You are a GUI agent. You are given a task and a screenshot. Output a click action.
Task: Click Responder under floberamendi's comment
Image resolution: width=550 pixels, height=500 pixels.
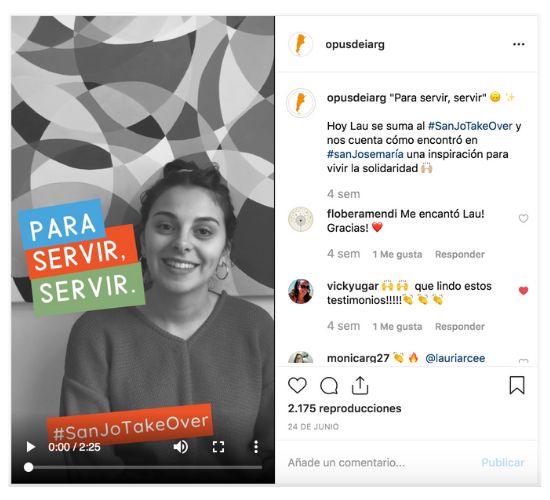pyautogui.click(x=460, y=254)
